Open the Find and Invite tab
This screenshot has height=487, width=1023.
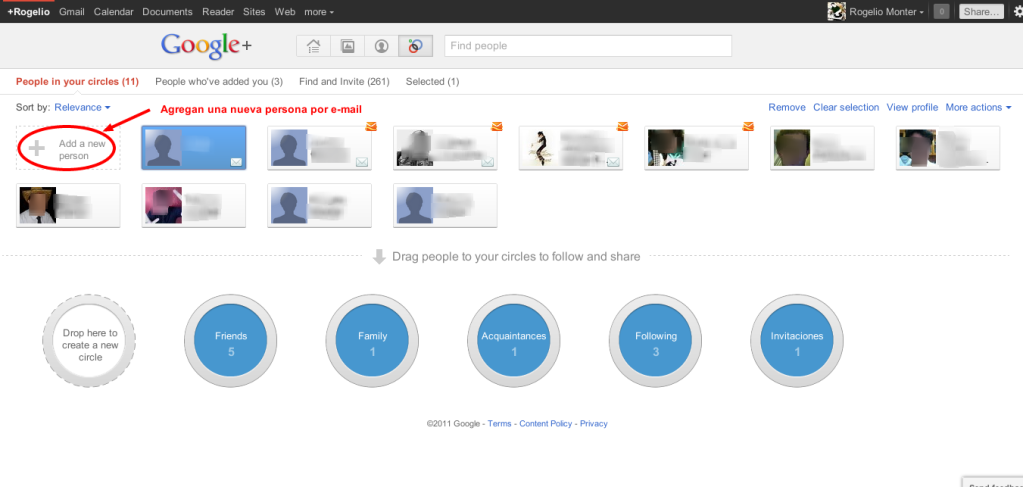click(x=344, y=81)
